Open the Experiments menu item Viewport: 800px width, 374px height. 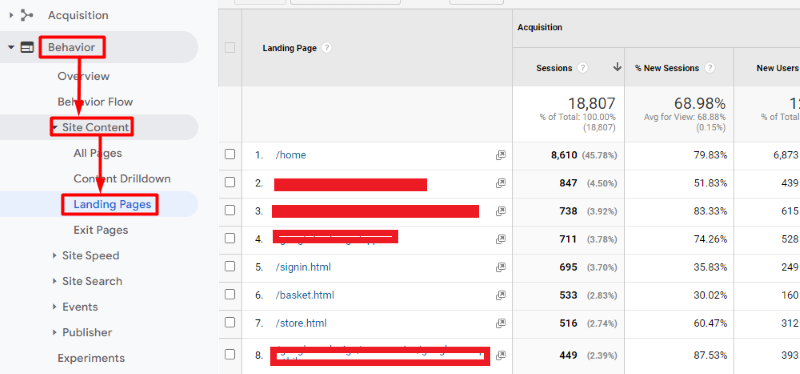[x=91, y=358]
